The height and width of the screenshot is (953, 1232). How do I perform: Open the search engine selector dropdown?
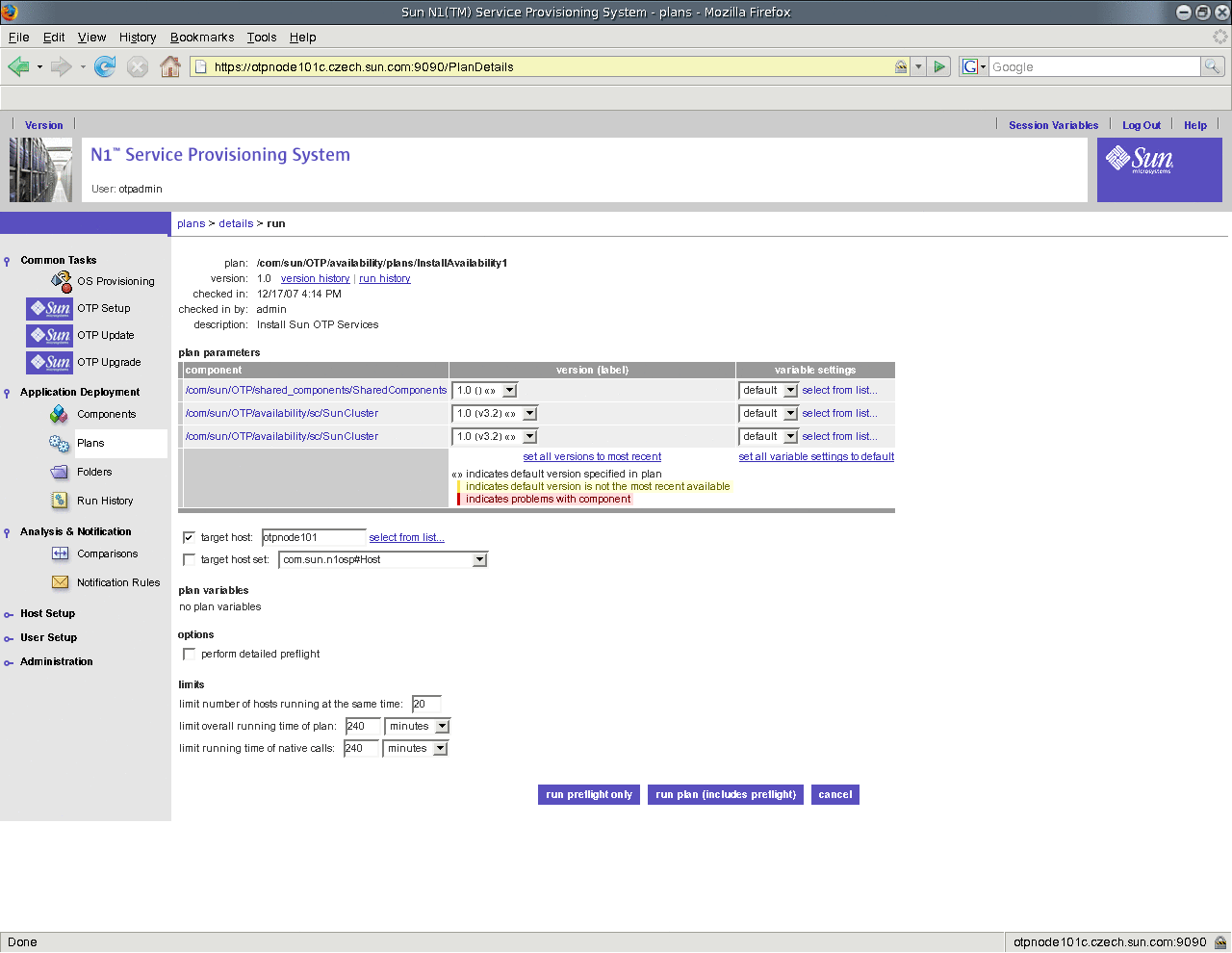[974, 66]
